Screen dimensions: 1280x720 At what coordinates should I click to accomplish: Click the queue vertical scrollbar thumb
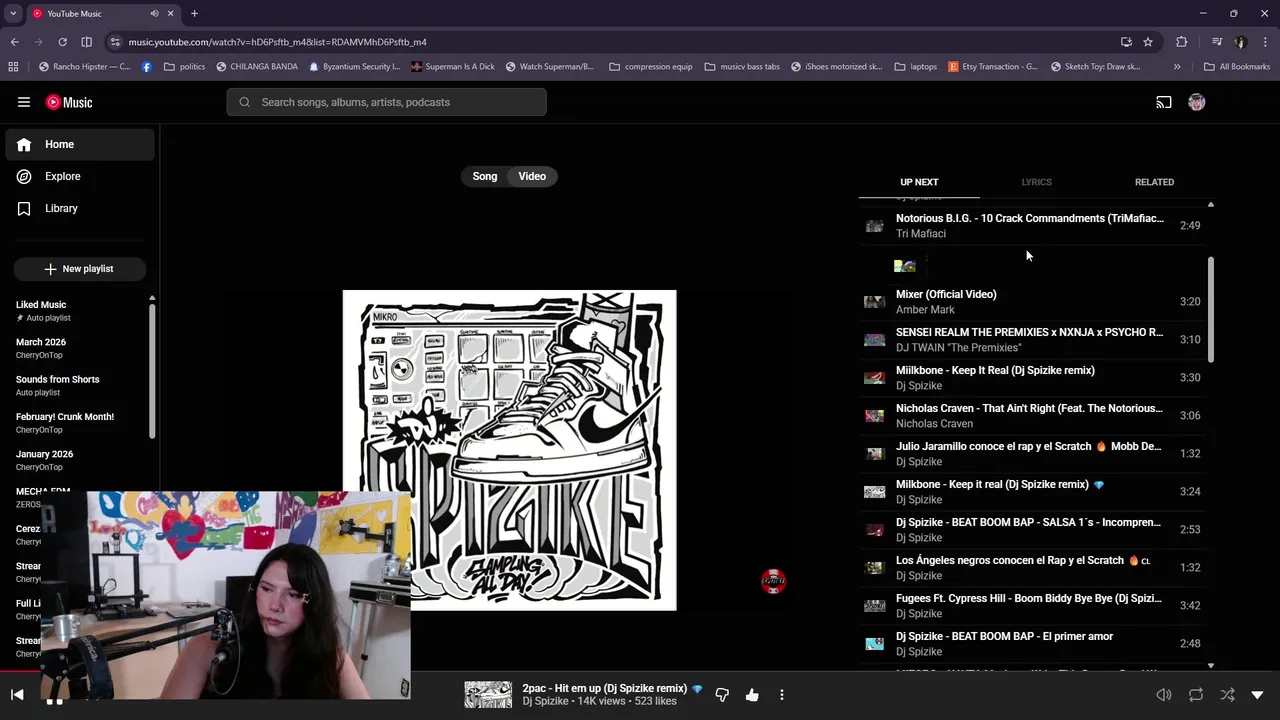[1211, 309]
